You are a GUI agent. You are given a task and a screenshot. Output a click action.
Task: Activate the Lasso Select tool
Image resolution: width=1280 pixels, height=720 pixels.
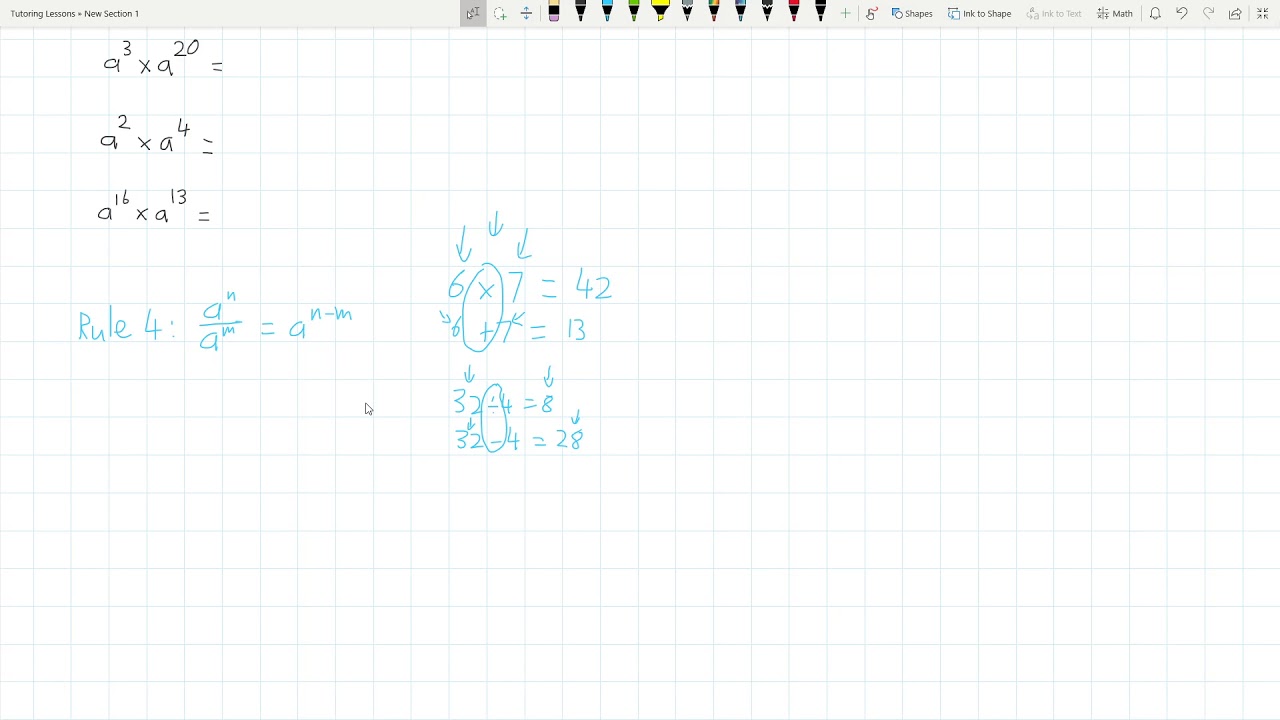(x=500, y=13)
